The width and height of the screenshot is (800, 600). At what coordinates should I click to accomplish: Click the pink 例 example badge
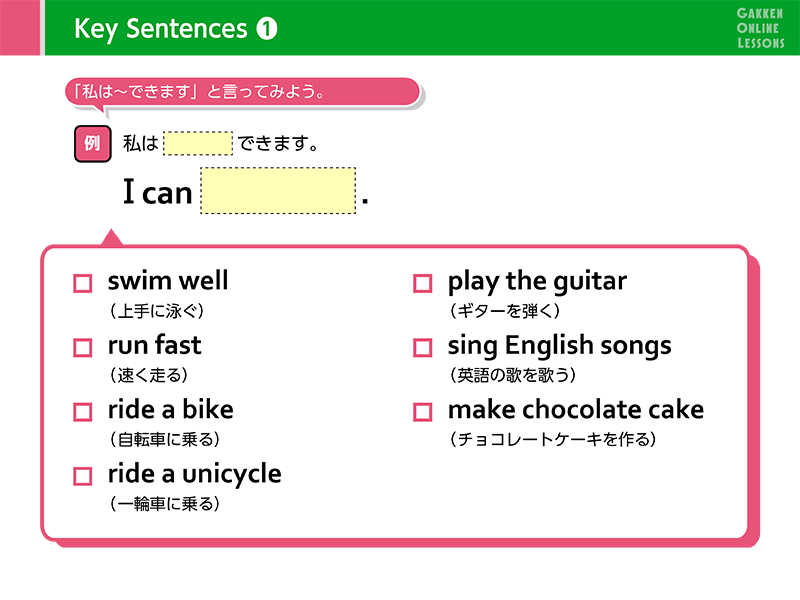(92, 144)
